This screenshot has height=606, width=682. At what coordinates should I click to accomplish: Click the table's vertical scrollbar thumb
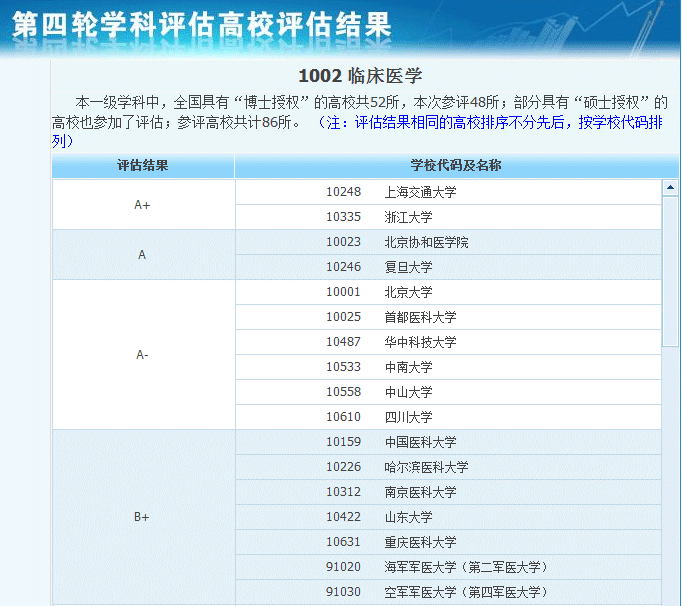click(x=670, y=271)
